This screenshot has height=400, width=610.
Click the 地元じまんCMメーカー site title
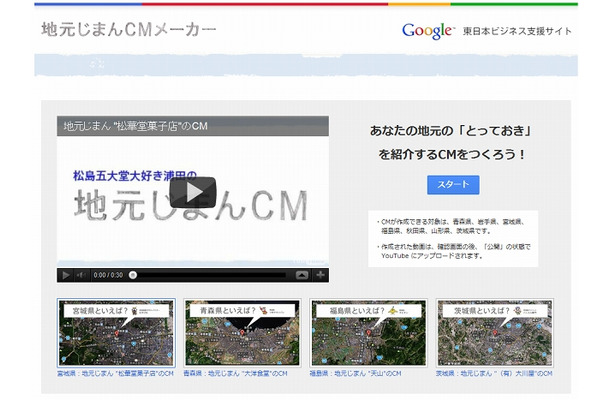(128, 30)
